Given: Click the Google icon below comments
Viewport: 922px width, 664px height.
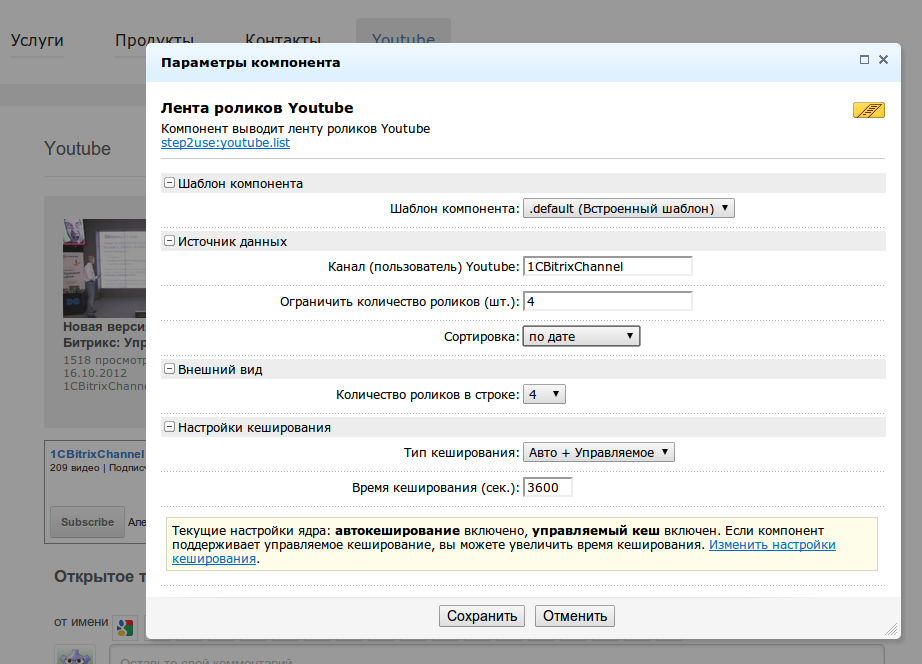Looking at the screenshot, I should click(x=125, y=627).
